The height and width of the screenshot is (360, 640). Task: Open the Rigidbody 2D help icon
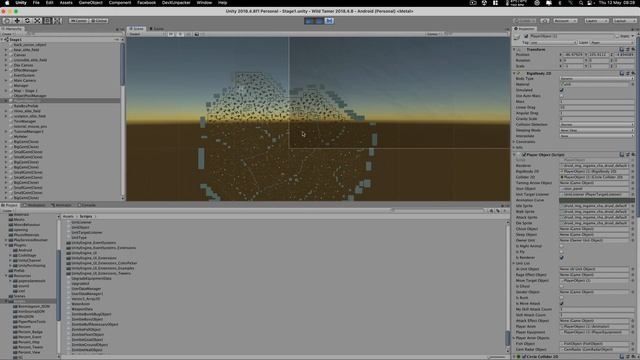click(x=622, y=73)
